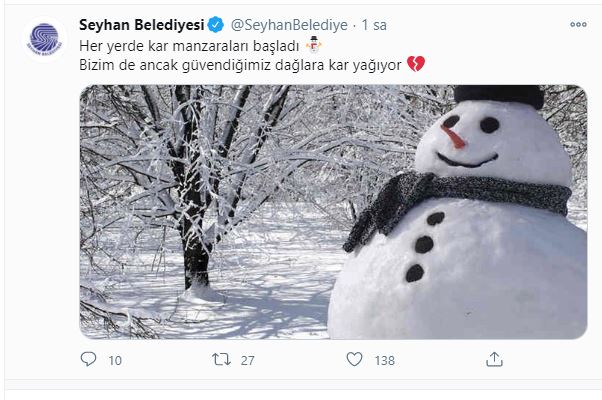Click the broken heart emoji
This screenshot has width=602, height=400.
pyautogui.click(x=416, y=64)
